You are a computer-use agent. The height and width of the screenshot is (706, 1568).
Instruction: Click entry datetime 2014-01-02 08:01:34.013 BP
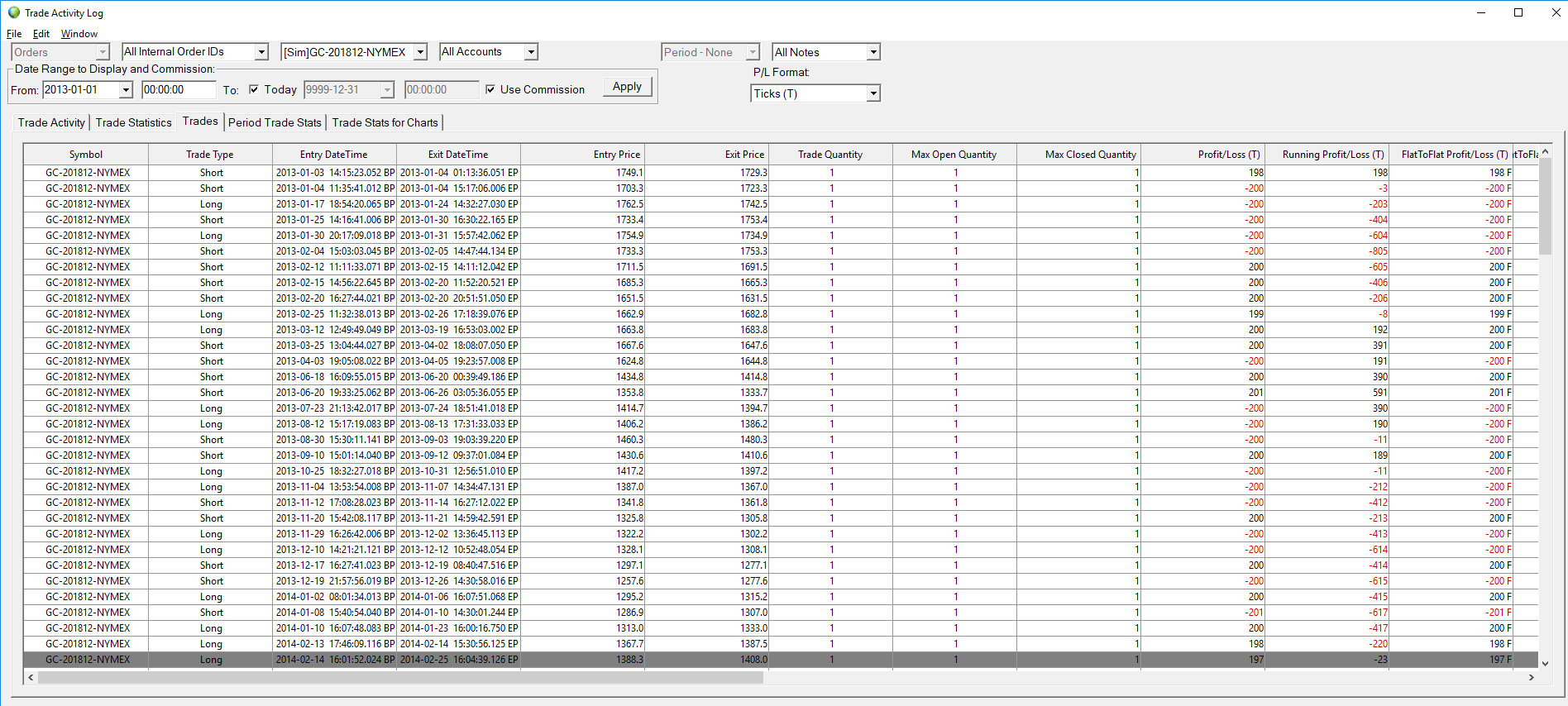click(334, 597)
